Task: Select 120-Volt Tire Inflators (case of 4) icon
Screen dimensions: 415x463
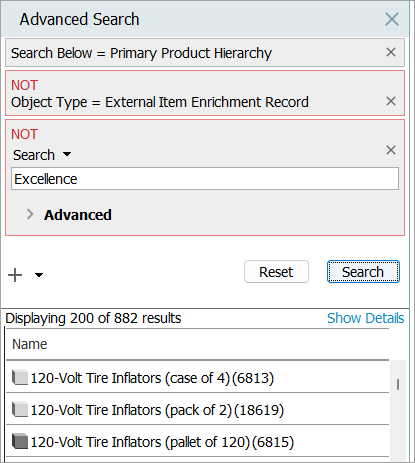Action: 20,377
